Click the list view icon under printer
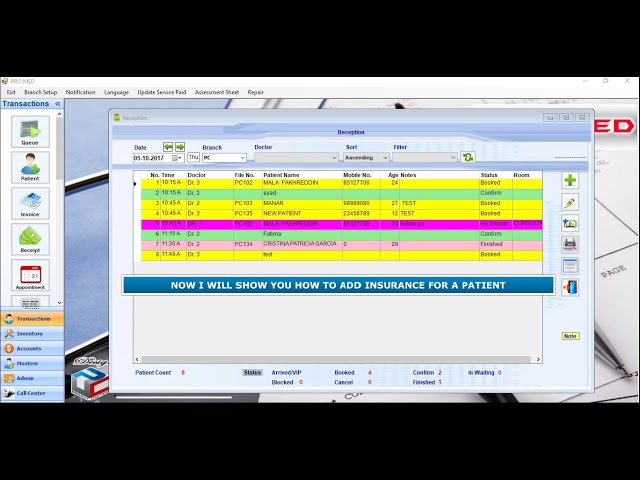This screenshot has width=640, height=480. [570, 266]
